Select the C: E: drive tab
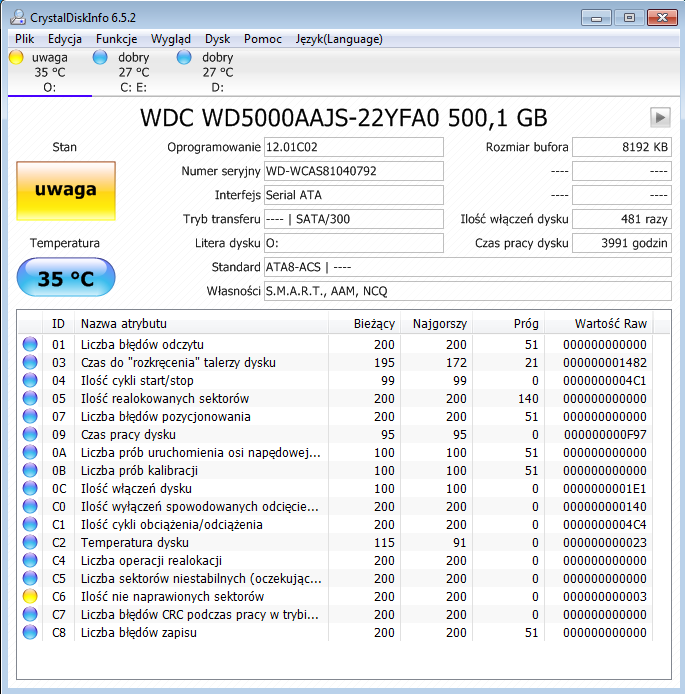This screenshot has width=685, height=694. point(134,72)
